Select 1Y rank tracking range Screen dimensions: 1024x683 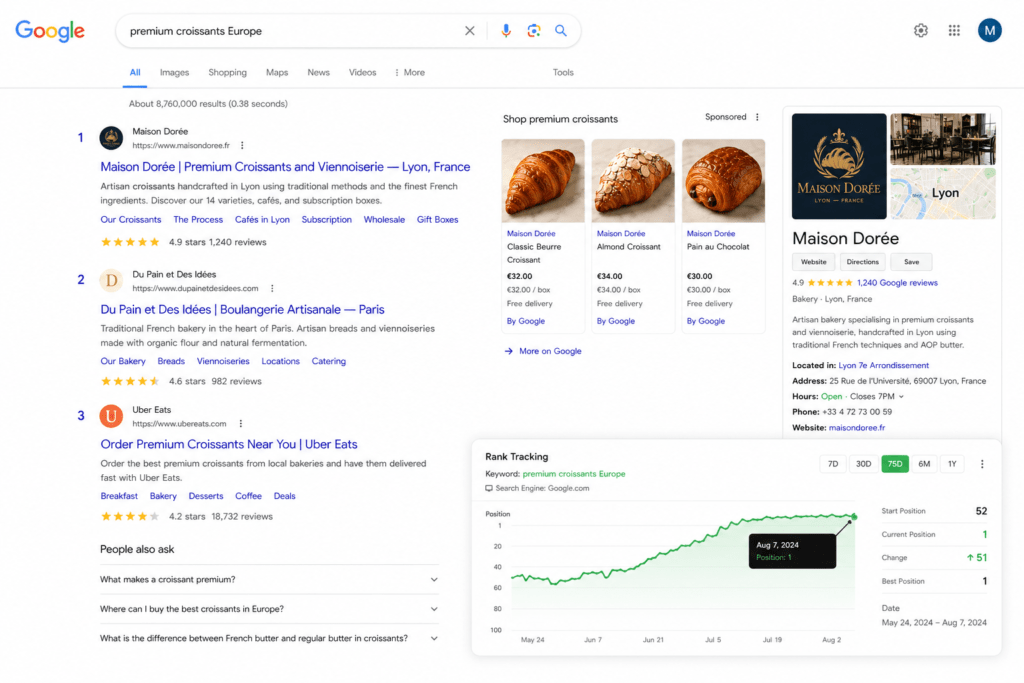(x=952, y=464)
